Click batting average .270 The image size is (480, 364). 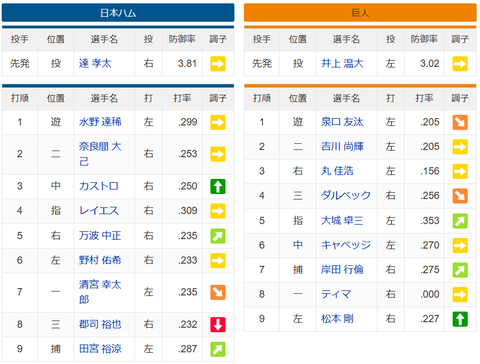pos(430,245)
